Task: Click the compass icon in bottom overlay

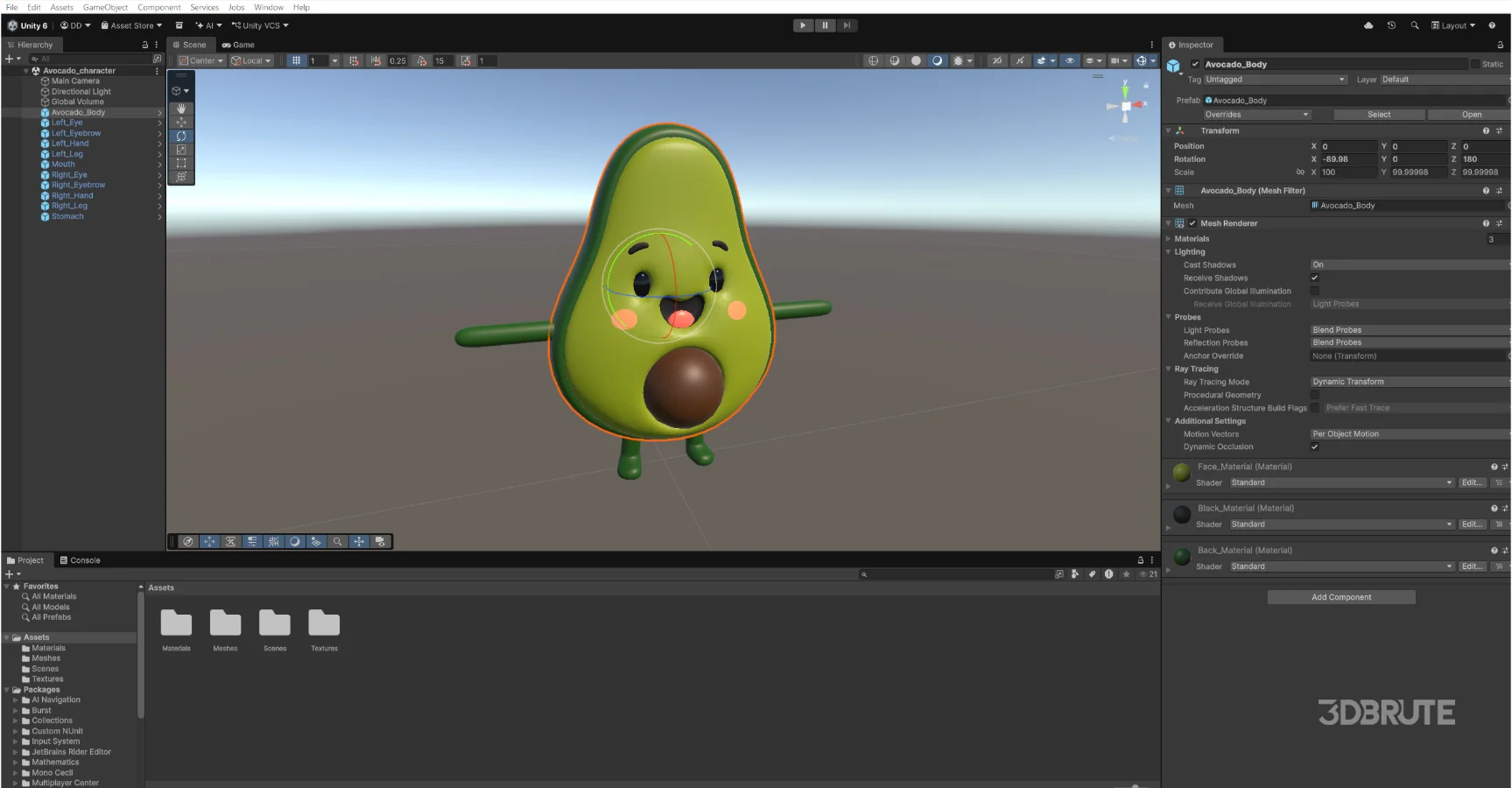Action: click(188, 542)
